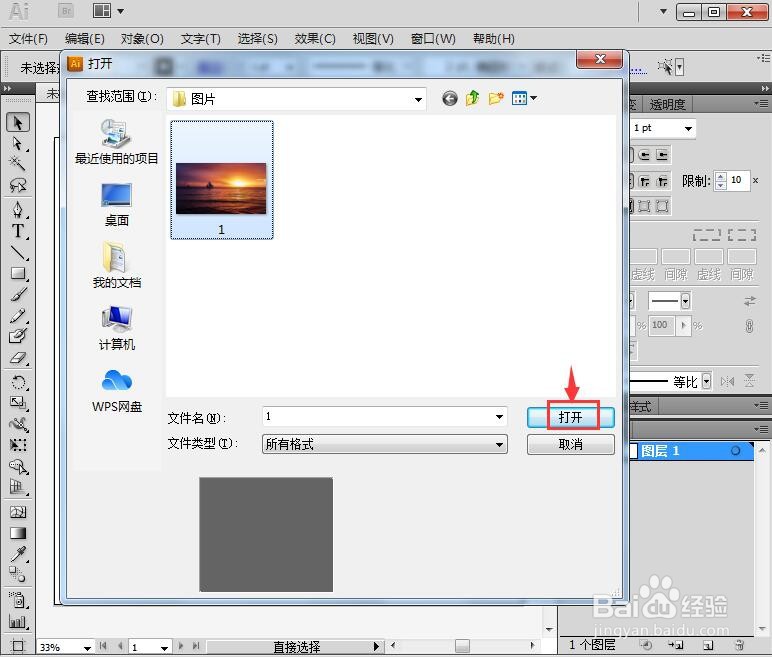Screen dimensions: 772x657
Task: Open 最近使用的项目 location
Action: point(117,142)
